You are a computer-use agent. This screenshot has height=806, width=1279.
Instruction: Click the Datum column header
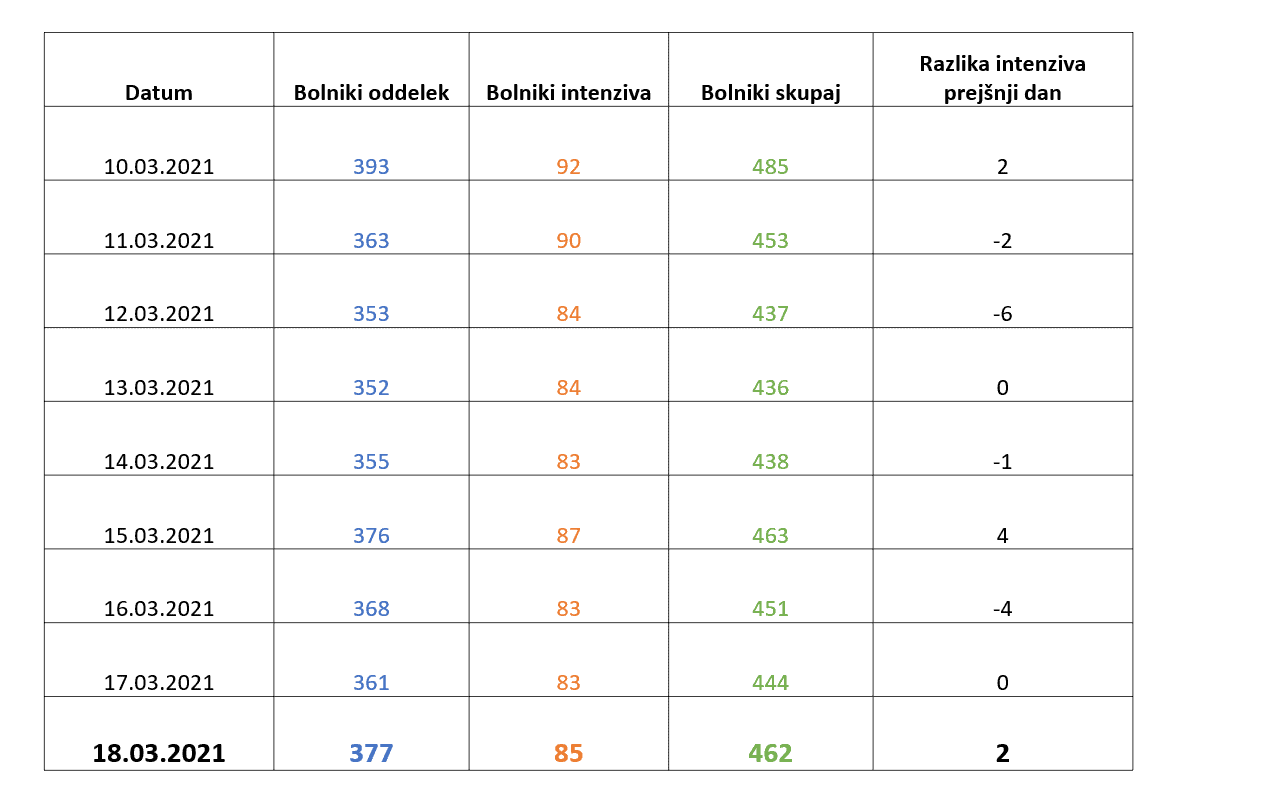(159, 93)
